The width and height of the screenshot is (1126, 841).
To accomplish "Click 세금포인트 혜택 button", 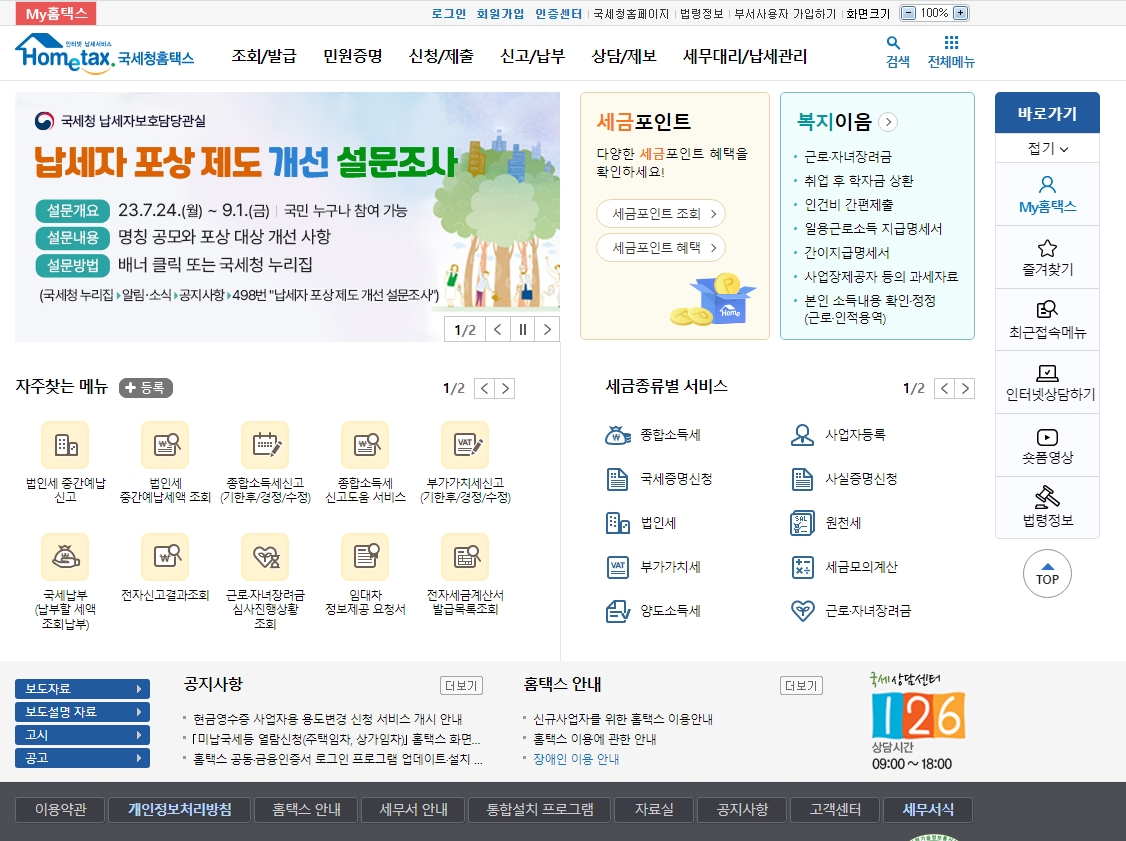I will [661, 248].
